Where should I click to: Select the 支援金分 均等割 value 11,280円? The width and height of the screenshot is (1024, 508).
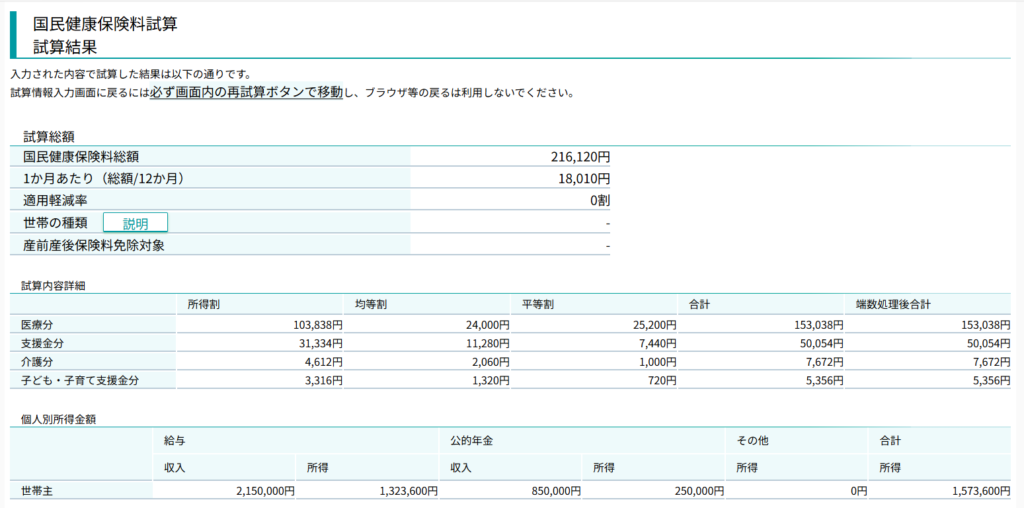488,343
